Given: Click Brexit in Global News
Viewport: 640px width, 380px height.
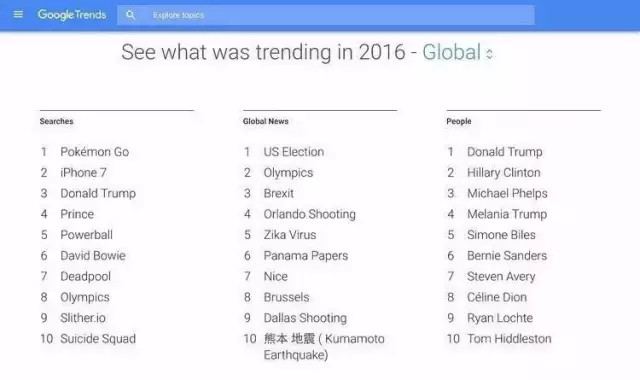Looking at the screenshot, I should (x=278, y=193).
